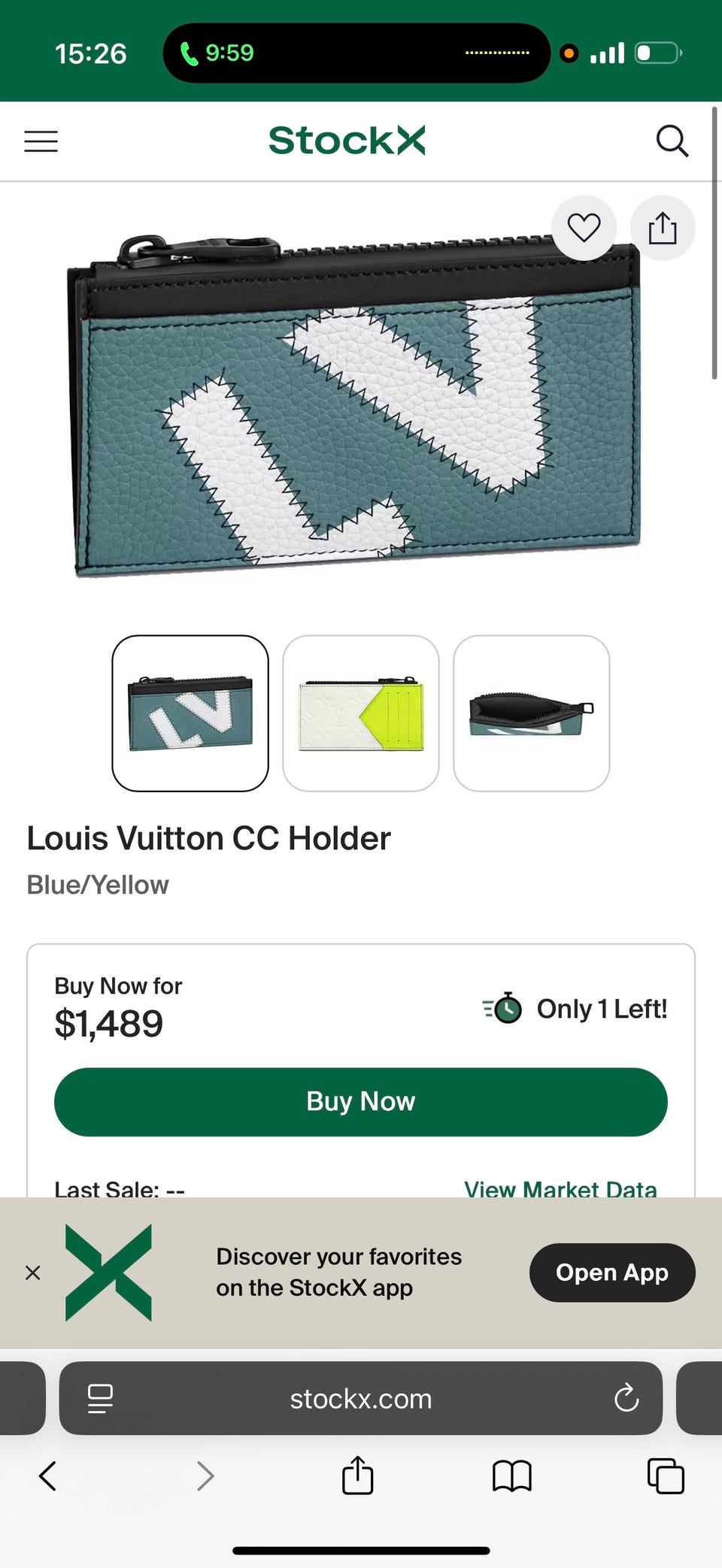Tap the search magnifier icon
Viewport: 722px width, 1568px height.
click(672, 141)
